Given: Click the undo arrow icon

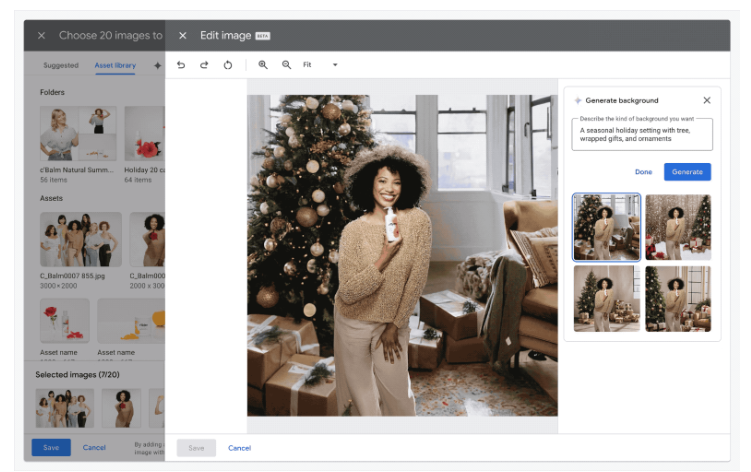Looking at the screenshot, I should [181, 65].
